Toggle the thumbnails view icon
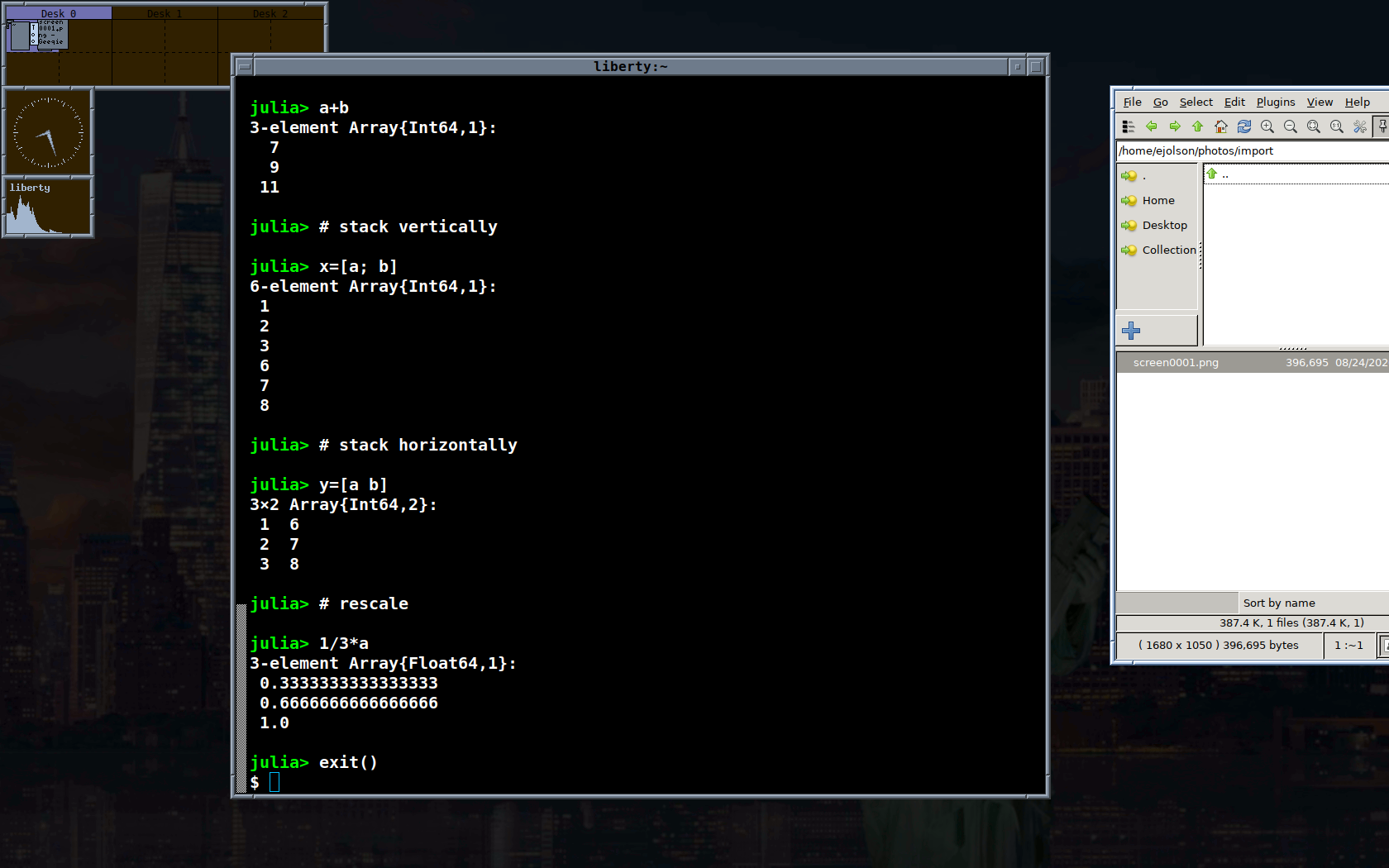The image size is (1389, 868). pyautogui.click(x=1128, y=126)
